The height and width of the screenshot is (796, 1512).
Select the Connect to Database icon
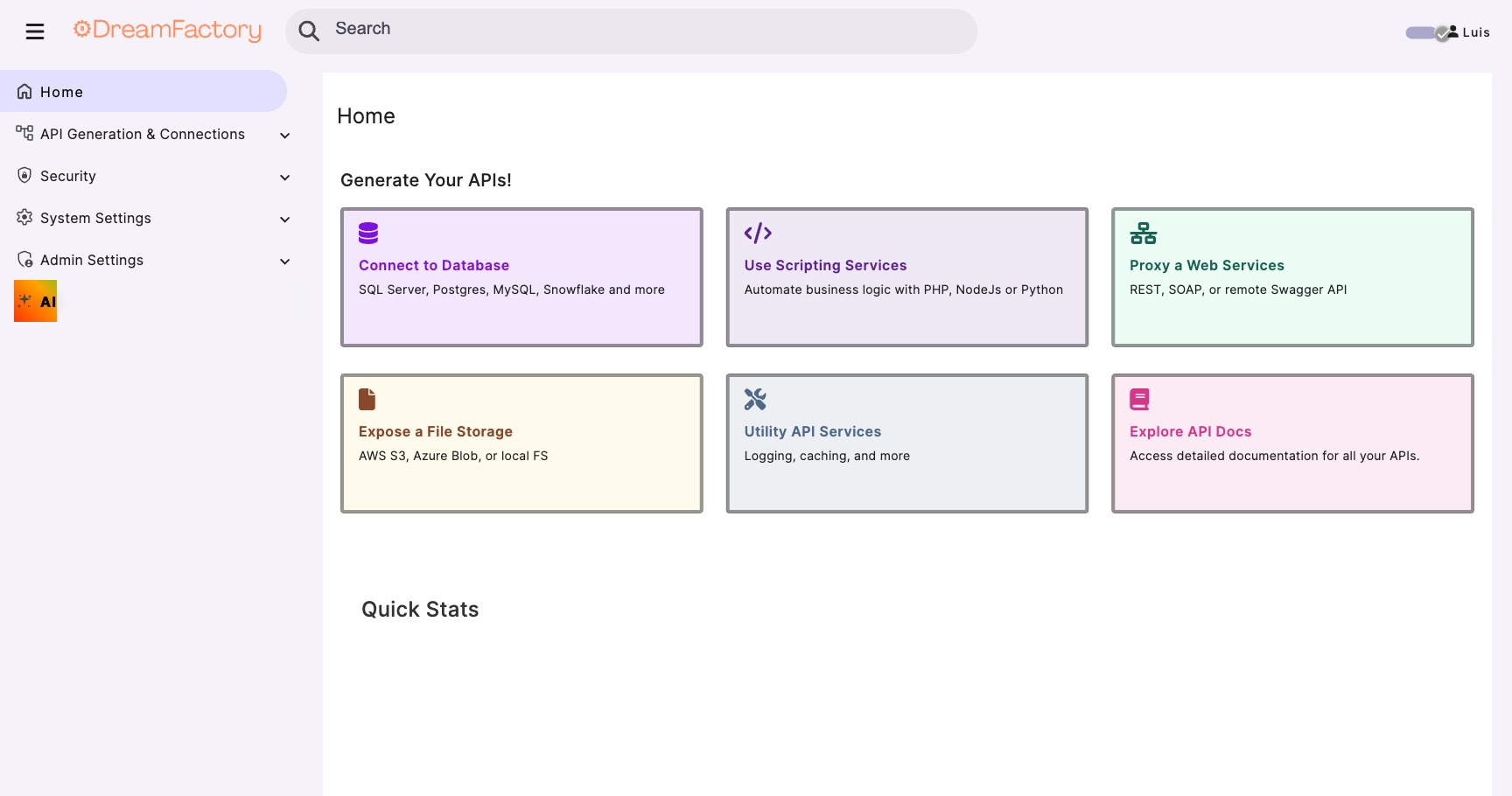367,233
